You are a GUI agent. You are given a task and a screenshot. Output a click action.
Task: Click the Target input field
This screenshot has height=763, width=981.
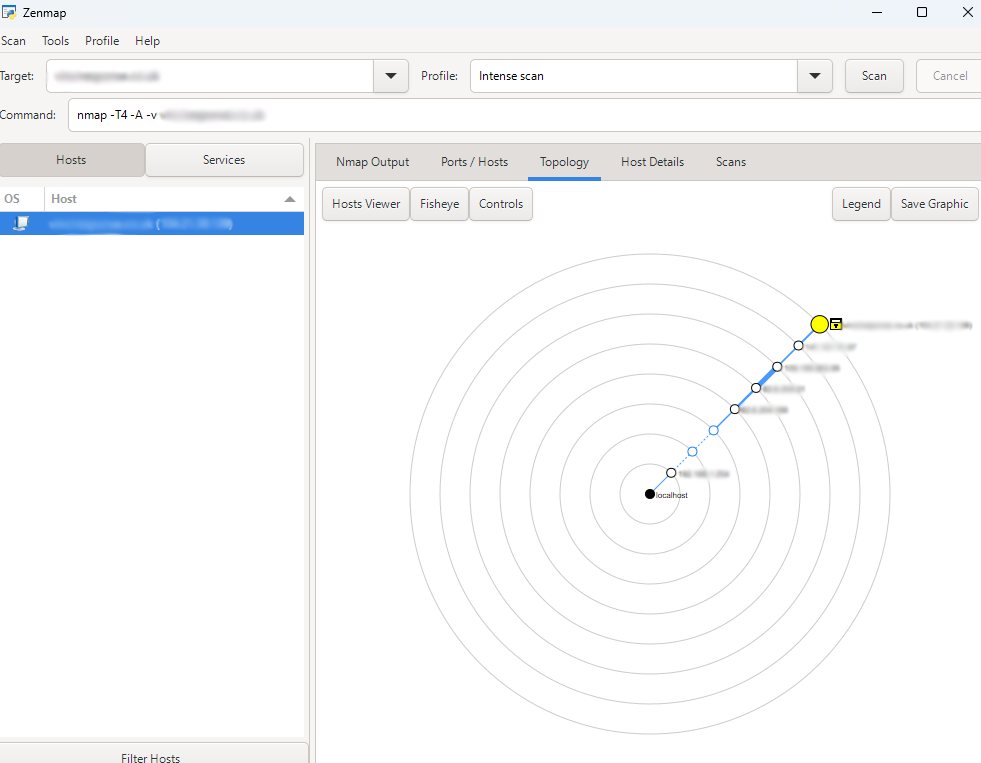coord(210,76)
